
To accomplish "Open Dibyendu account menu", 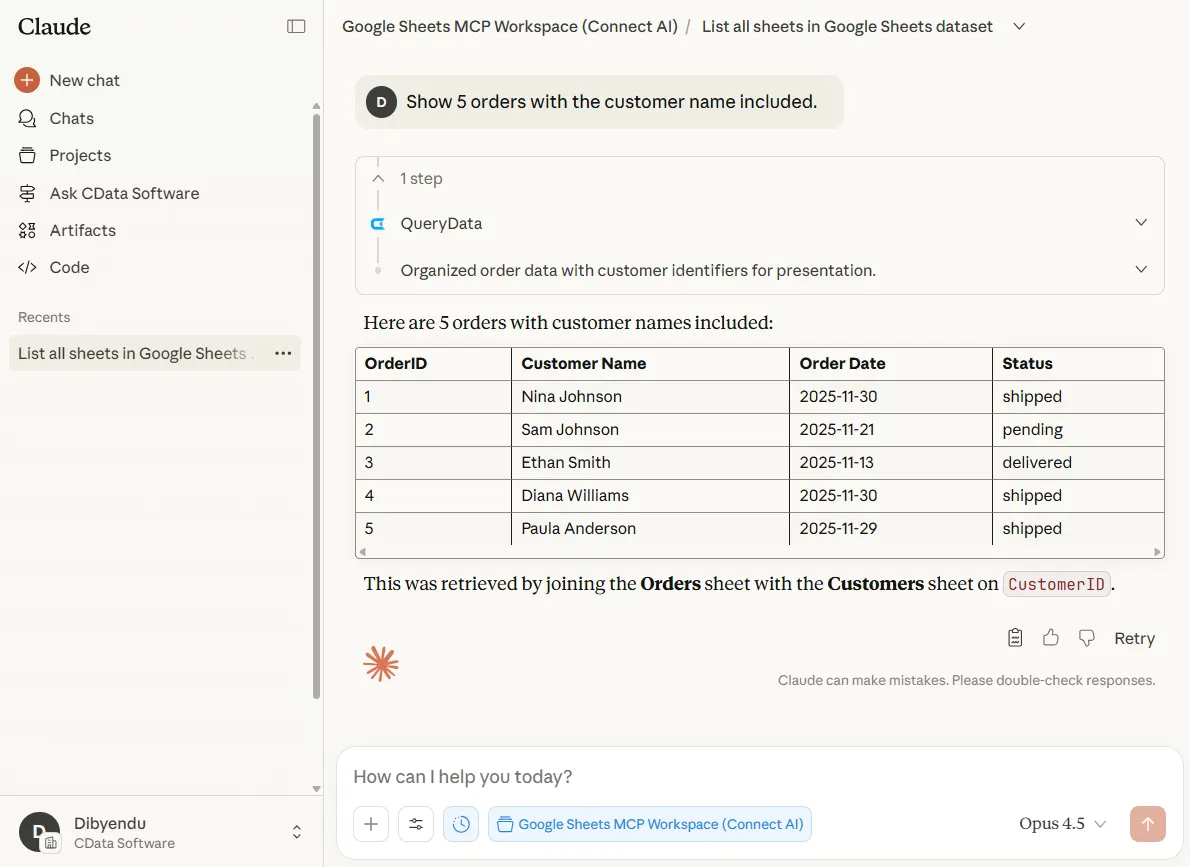I will coord(161,832).
